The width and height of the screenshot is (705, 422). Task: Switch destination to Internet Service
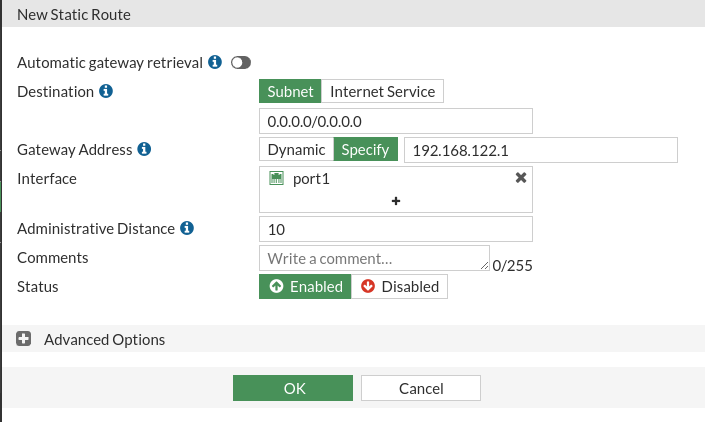(382, 91)
